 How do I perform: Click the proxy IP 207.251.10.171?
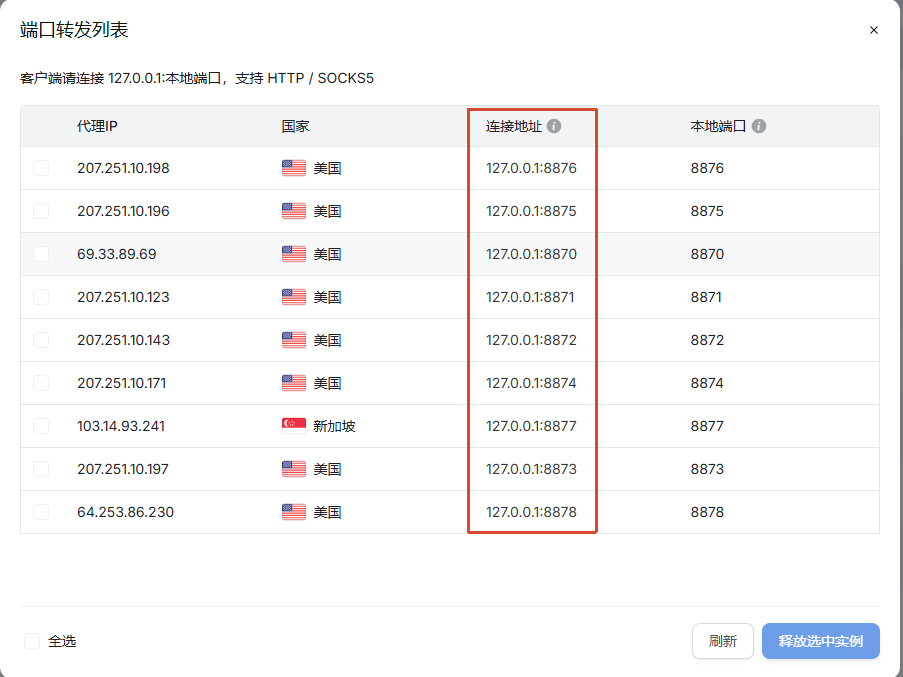coord(122,383)
